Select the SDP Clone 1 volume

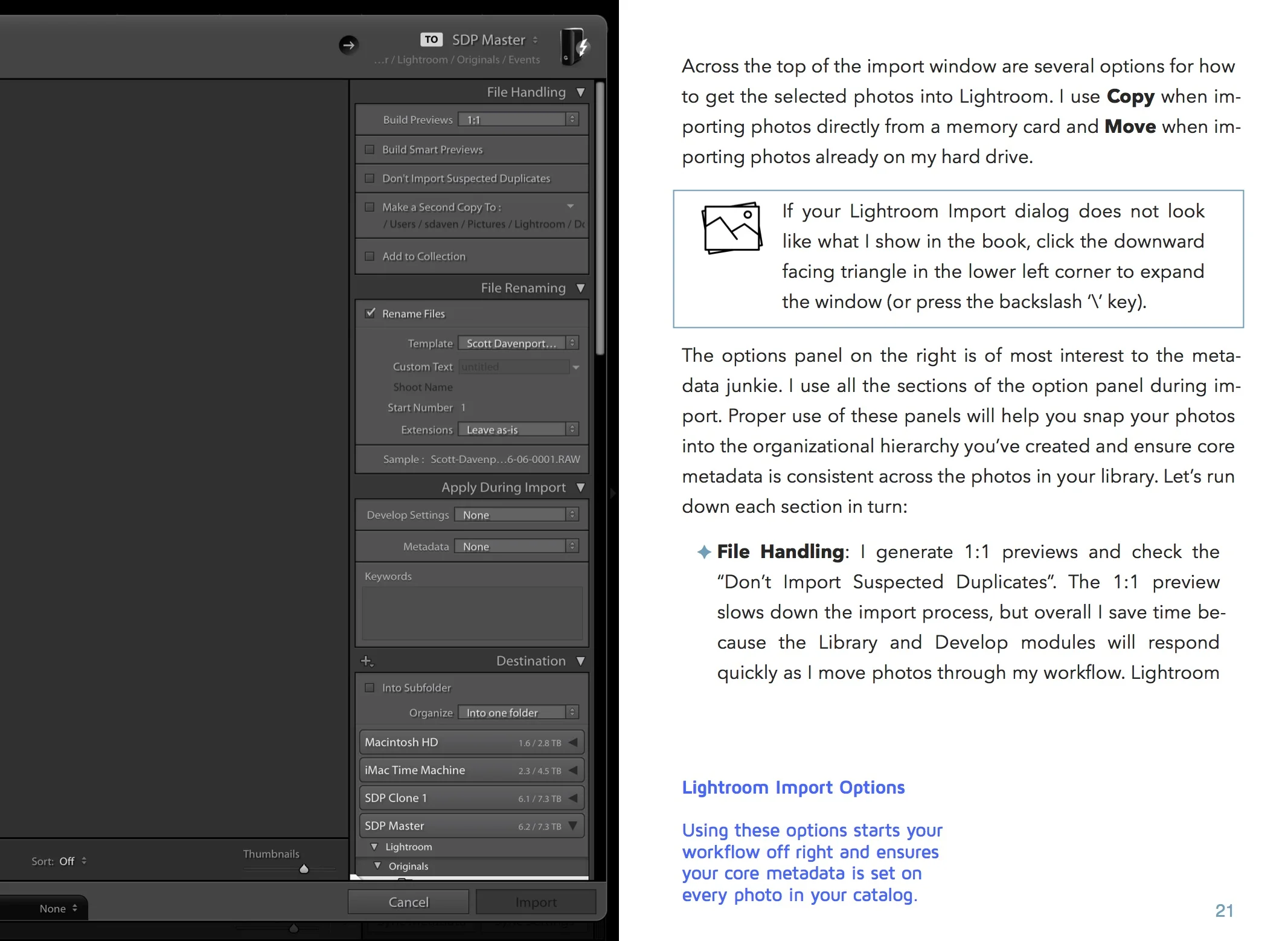tap(472, 798)
